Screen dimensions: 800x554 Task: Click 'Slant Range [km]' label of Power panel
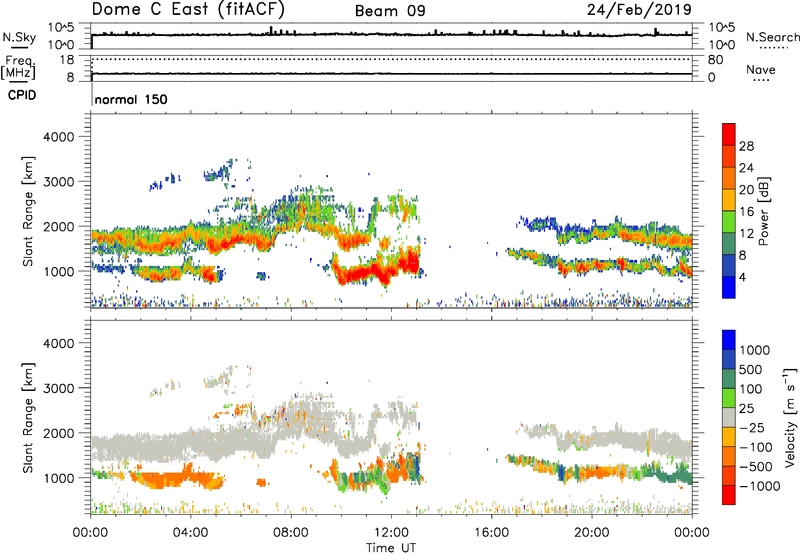point(28,211)
